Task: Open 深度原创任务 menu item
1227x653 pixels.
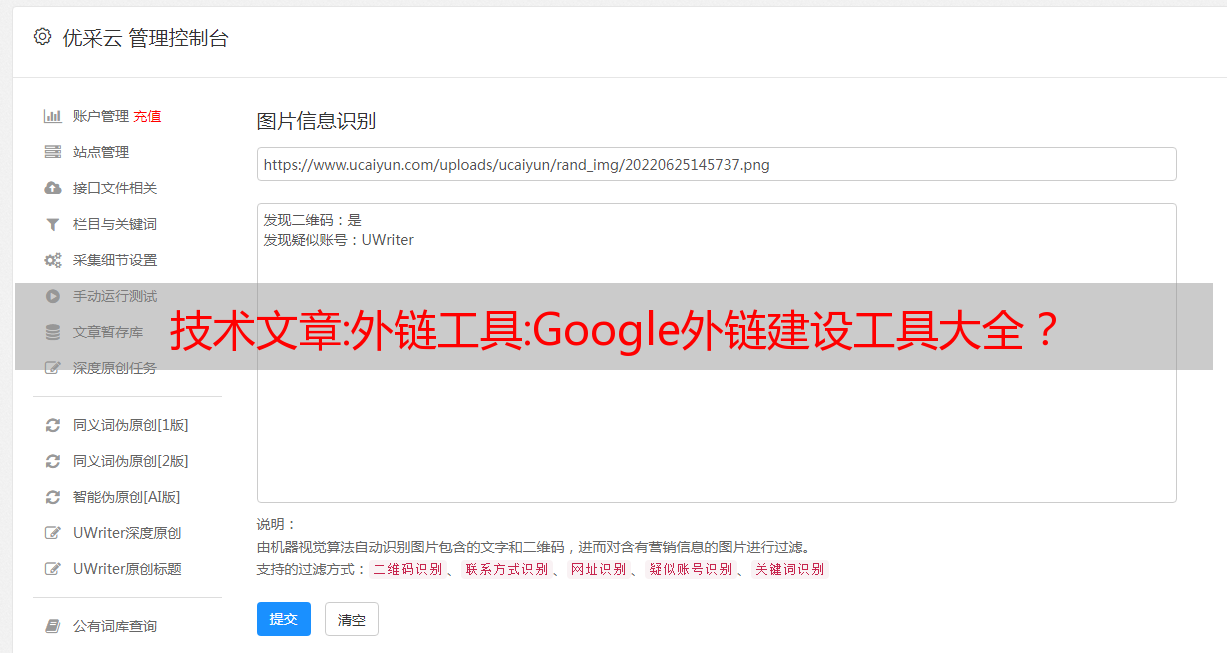Action: (115, 368)
